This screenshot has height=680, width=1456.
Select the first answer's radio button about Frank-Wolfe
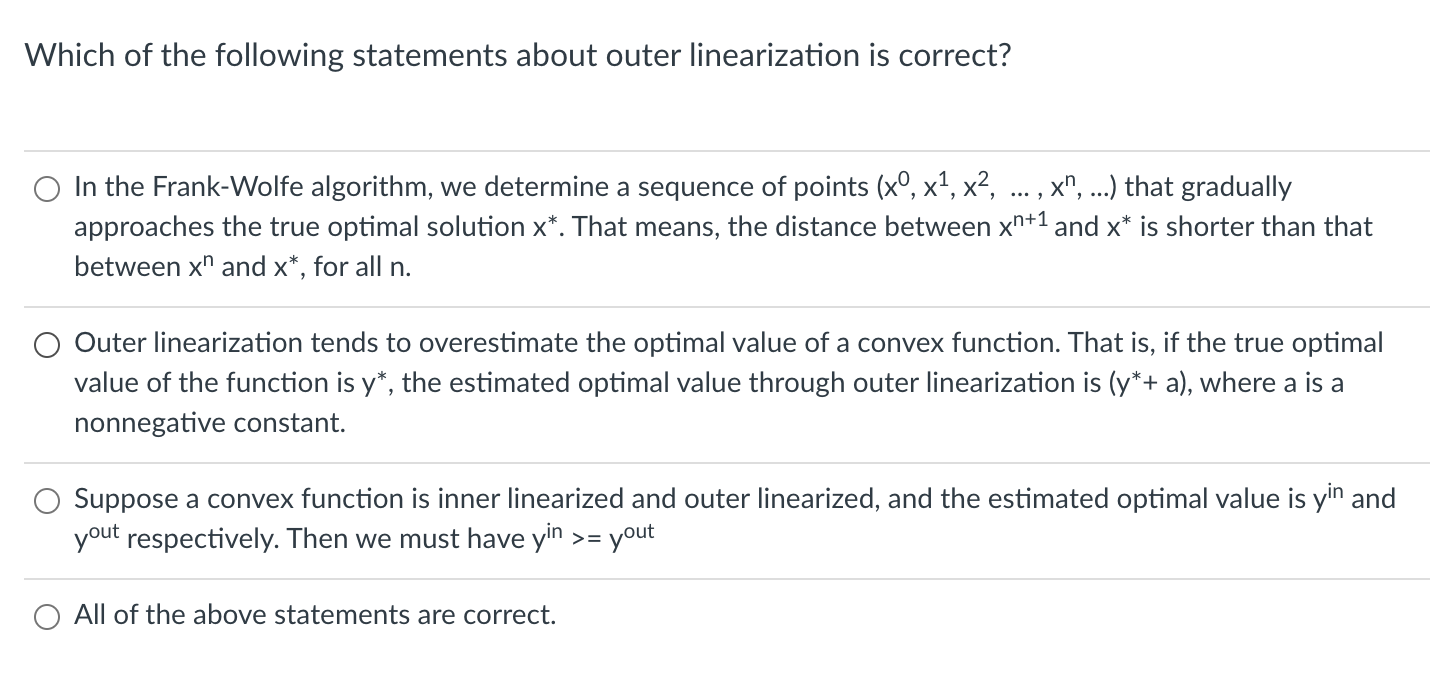pos(46,188)
